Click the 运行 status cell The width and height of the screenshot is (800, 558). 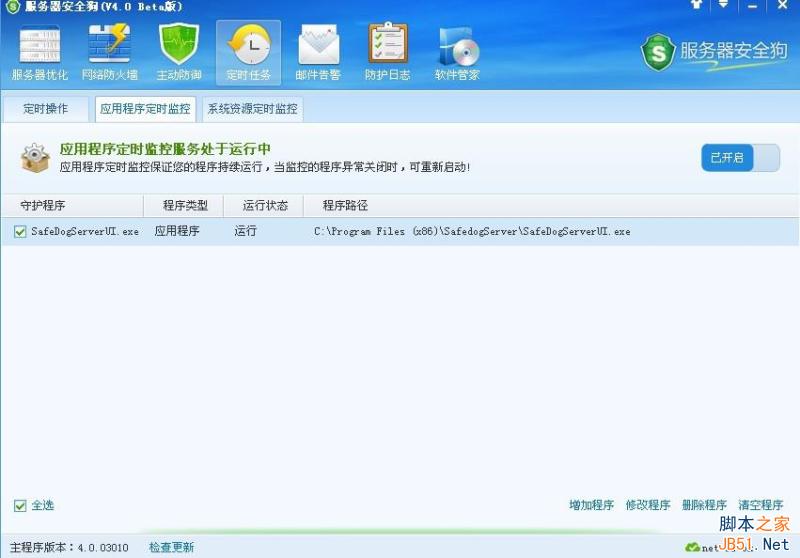245,231
